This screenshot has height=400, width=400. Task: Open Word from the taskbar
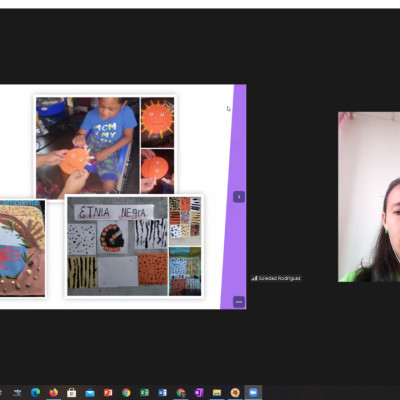(x=162, y=393)
